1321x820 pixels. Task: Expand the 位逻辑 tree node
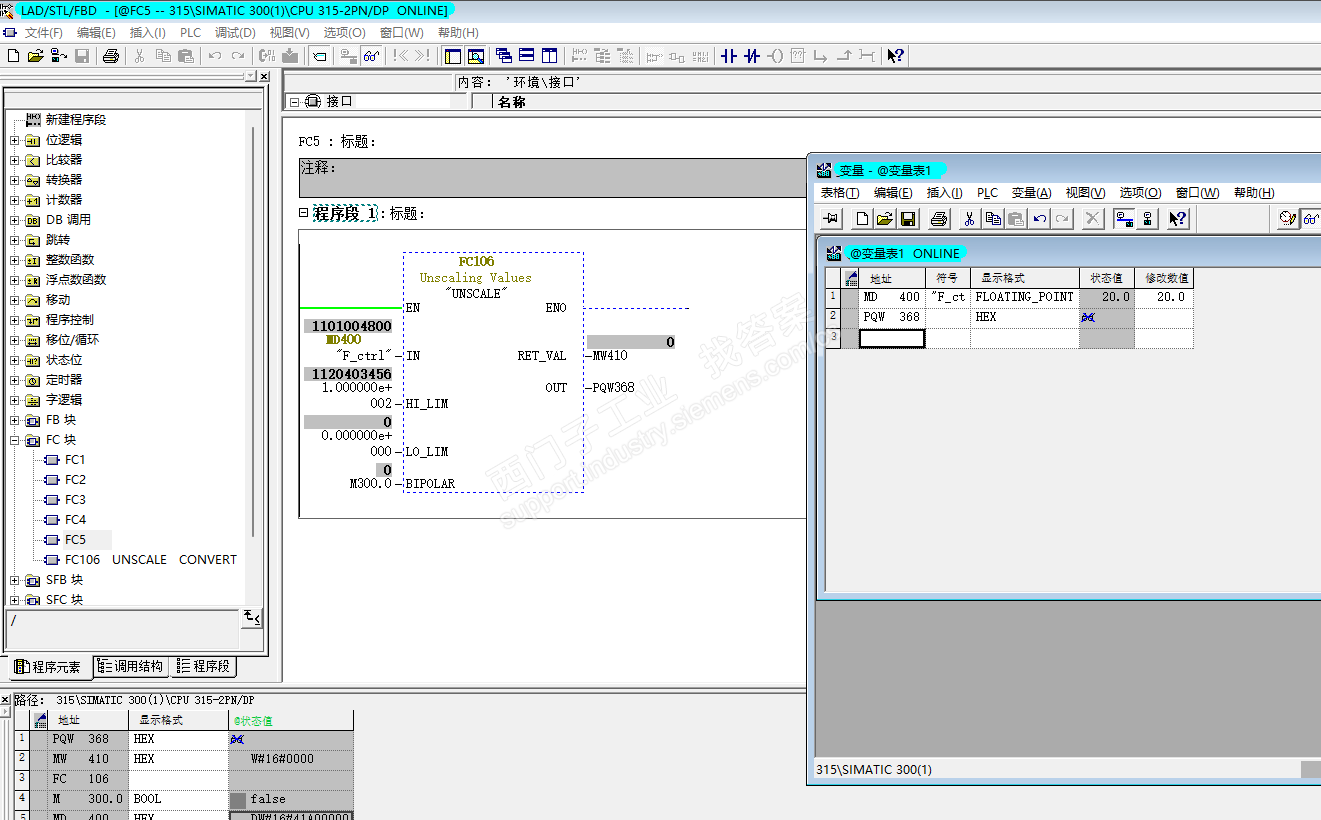[15, 140]
